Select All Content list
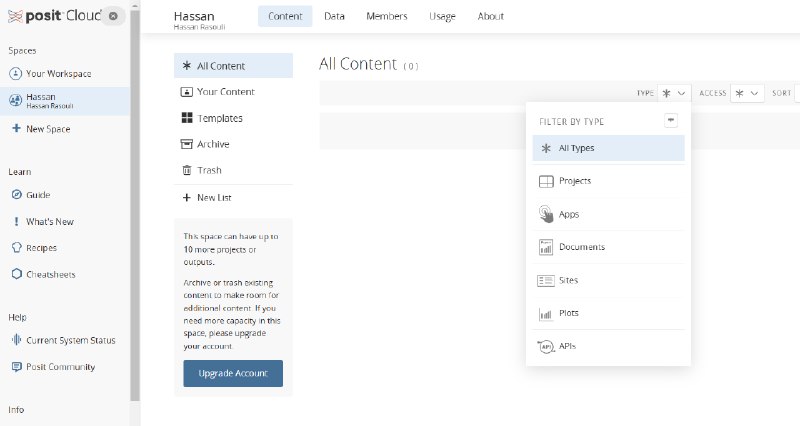Screen dimensions: 800x426 (x=233, y=66)
